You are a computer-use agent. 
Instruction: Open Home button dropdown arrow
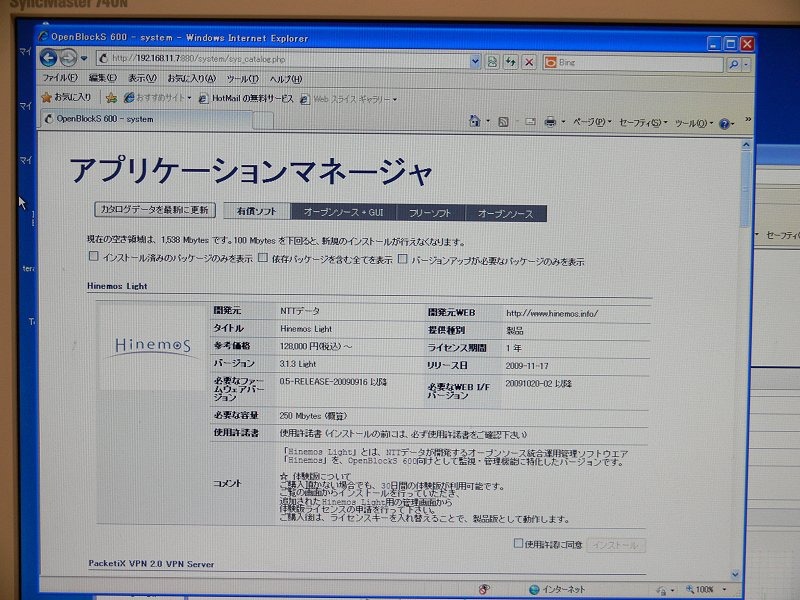488,121
